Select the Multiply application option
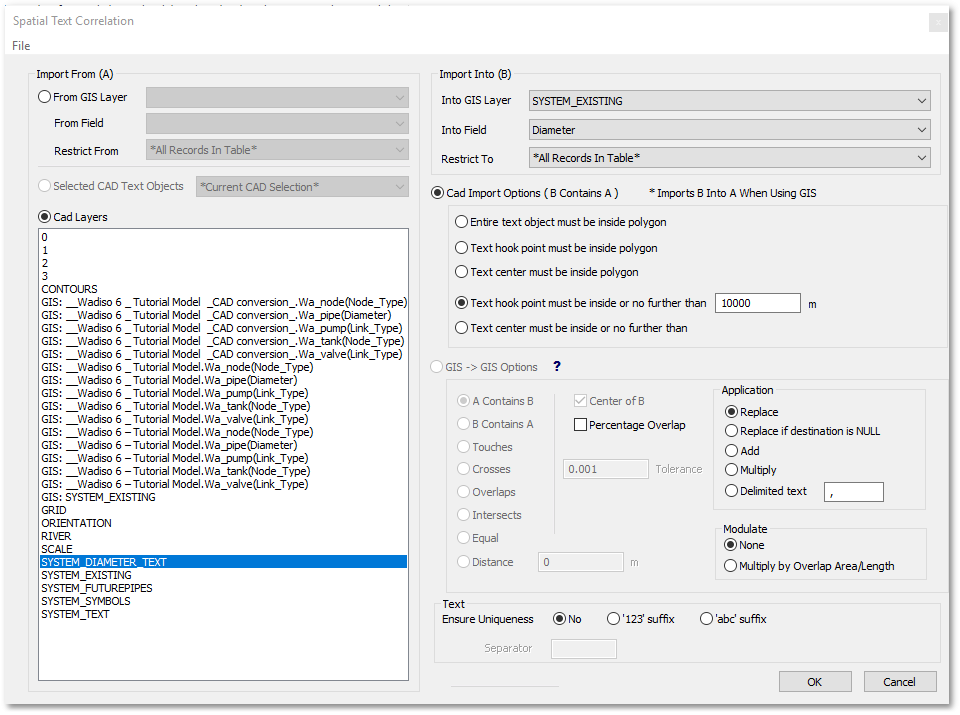 tap(731, 470)
